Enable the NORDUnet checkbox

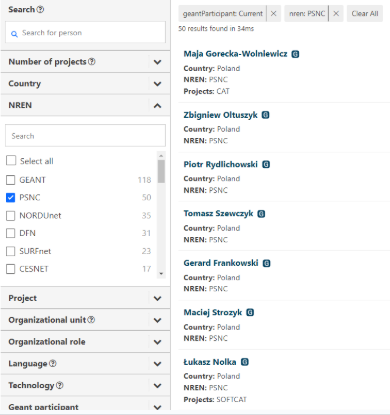click(11, 216)
